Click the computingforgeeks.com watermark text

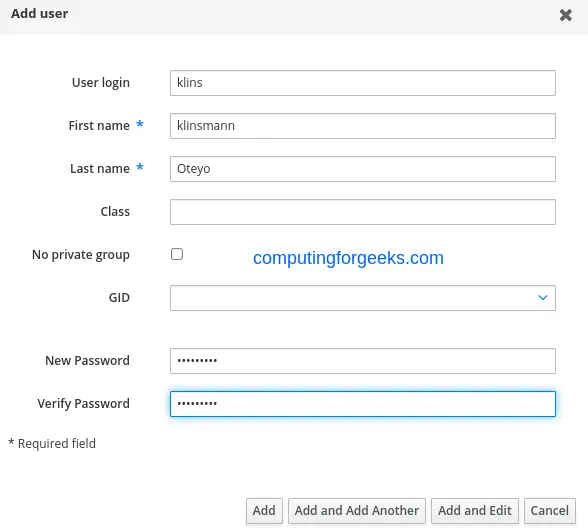pos(348,258)
